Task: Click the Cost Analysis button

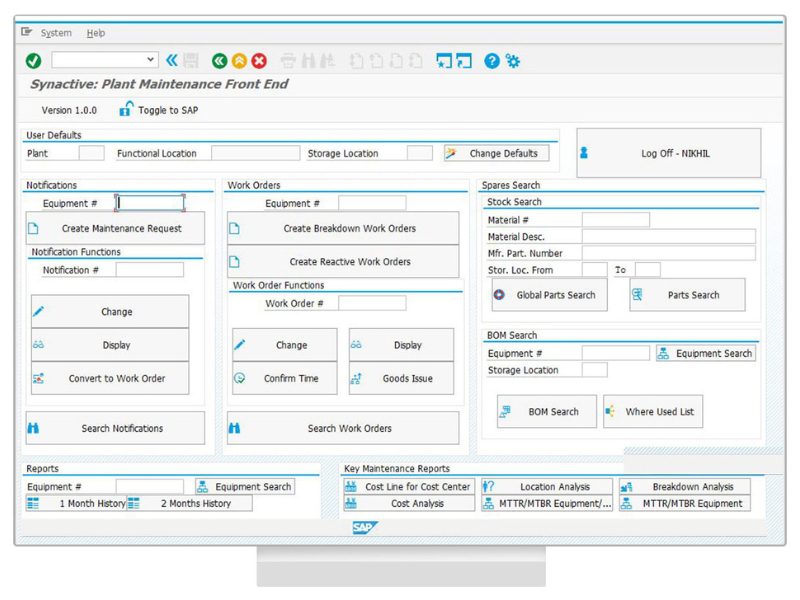Action: tap(409, 503)
